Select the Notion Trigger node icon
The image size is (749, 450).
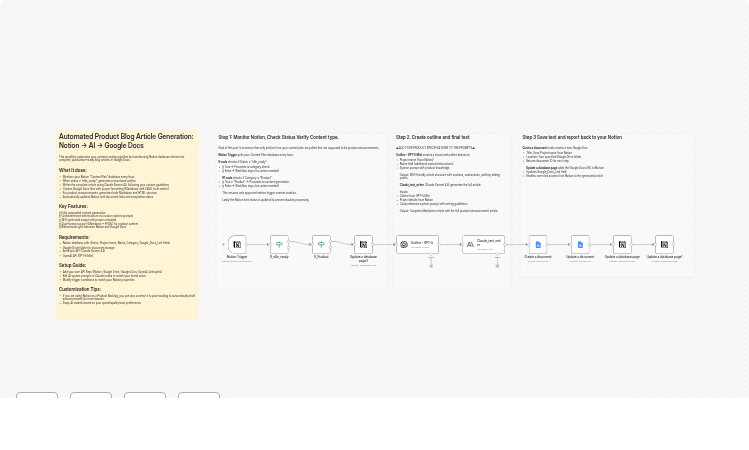237,245
